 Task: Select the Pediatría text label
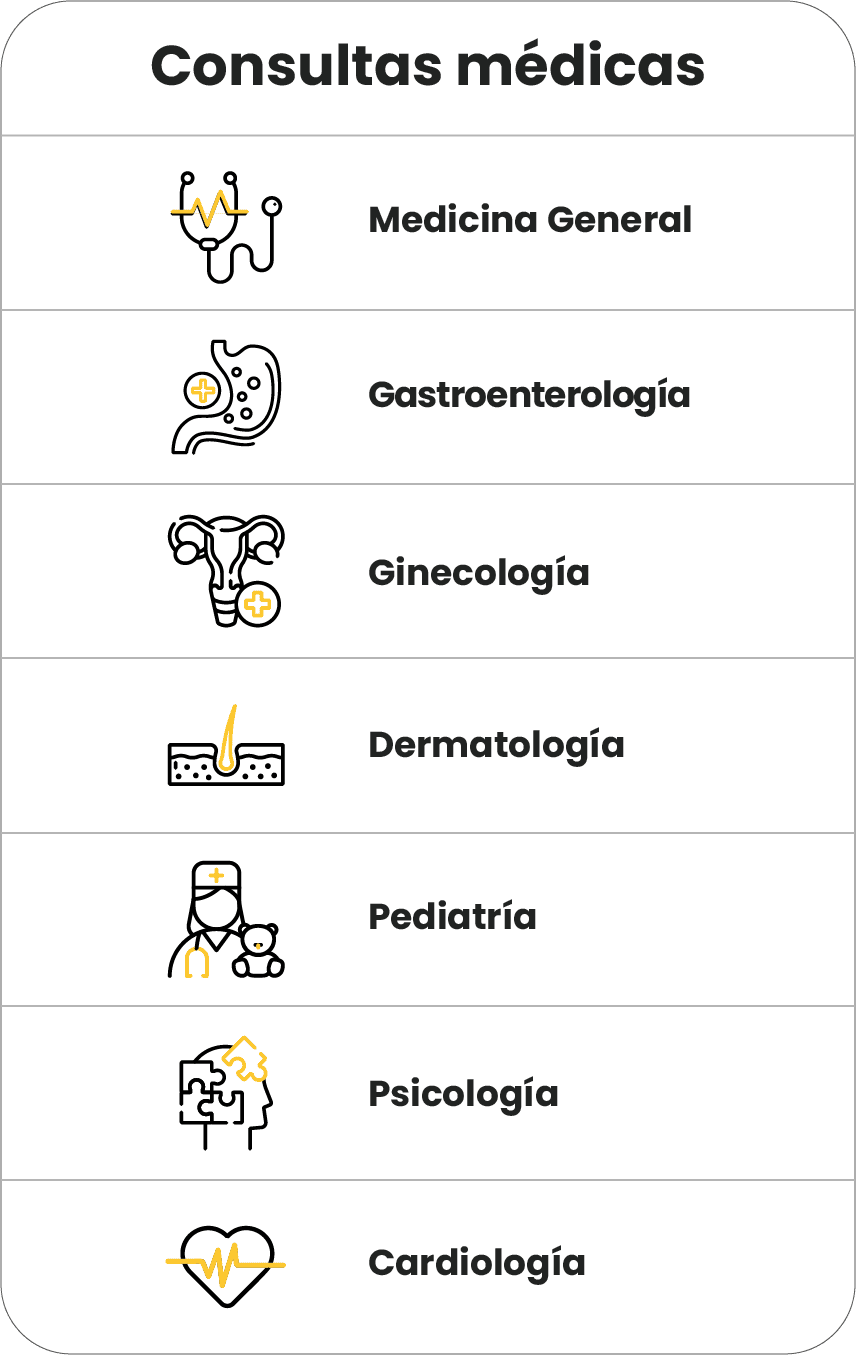click(452, 916)
